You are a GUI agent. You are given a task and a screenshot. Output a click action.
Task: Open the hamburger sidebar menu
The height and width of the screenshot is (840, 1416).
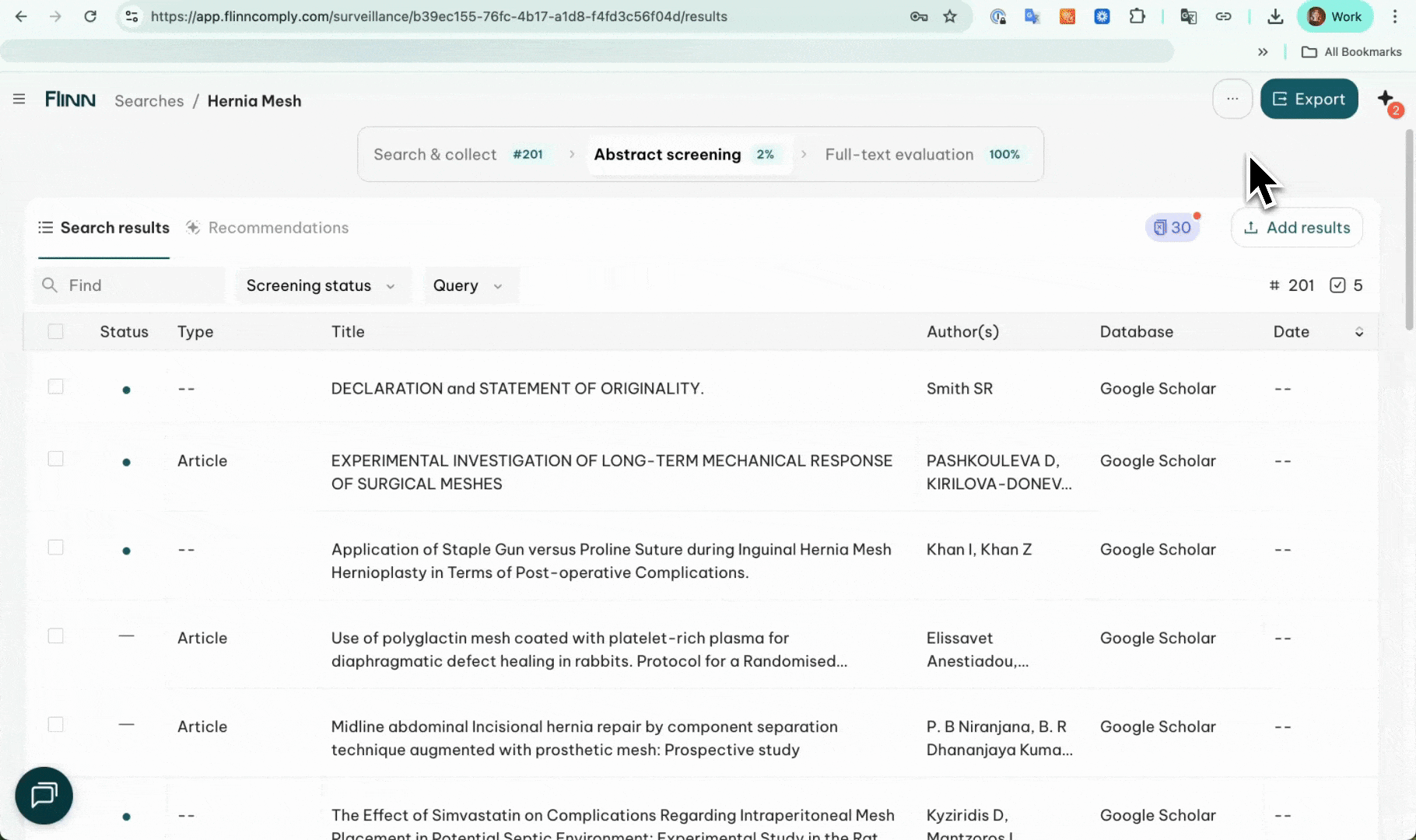point(19,100)
